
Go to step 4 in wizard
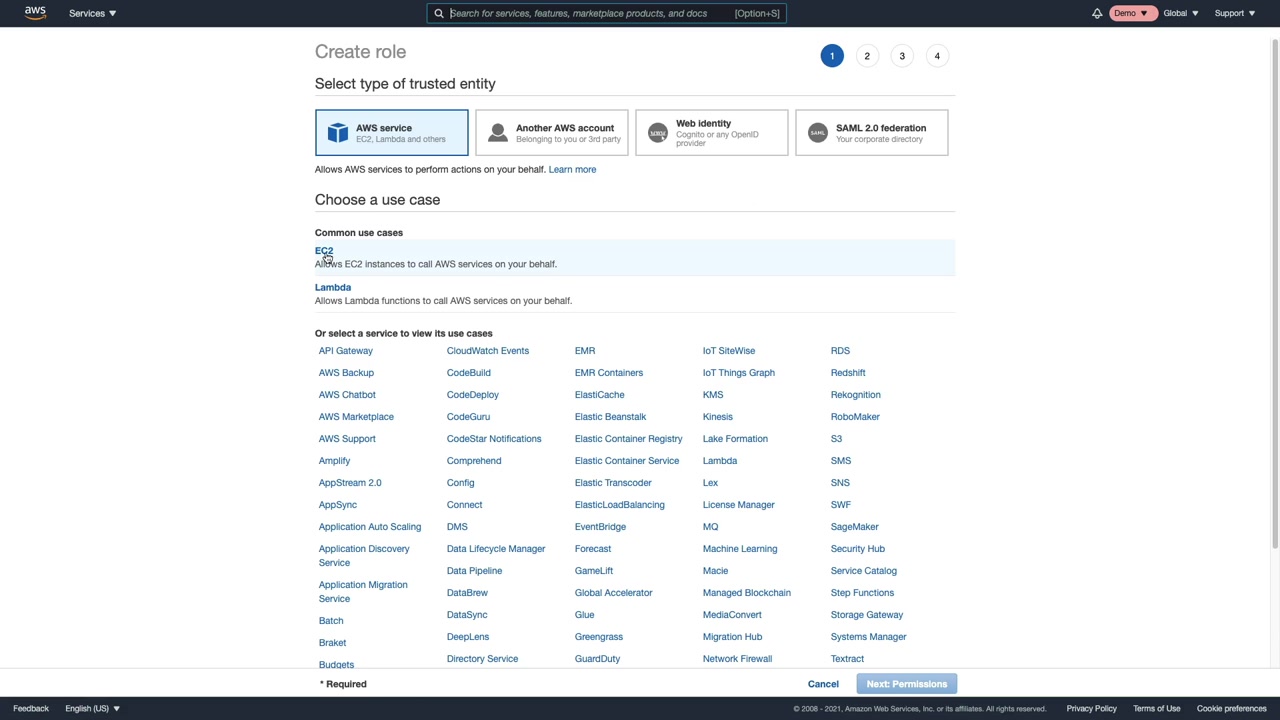pyautogui.click(x=937, y=56)
